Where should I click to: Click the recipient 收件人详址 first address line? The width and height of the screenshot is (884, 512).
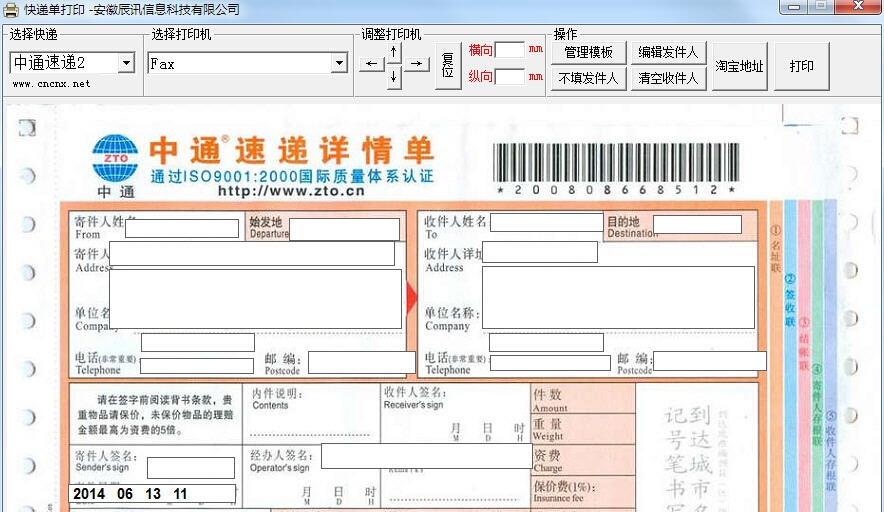(540, 252)
